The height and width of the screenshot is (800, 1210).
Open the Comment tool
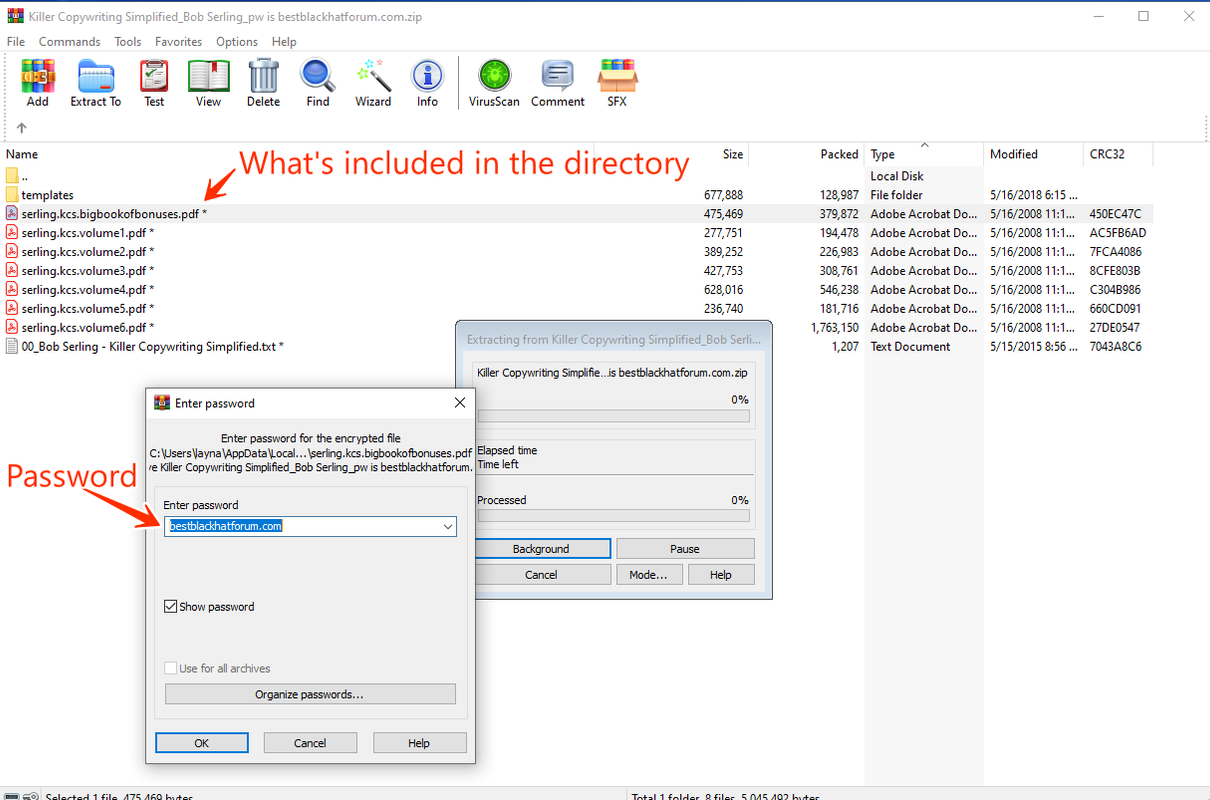click(558, 83)
